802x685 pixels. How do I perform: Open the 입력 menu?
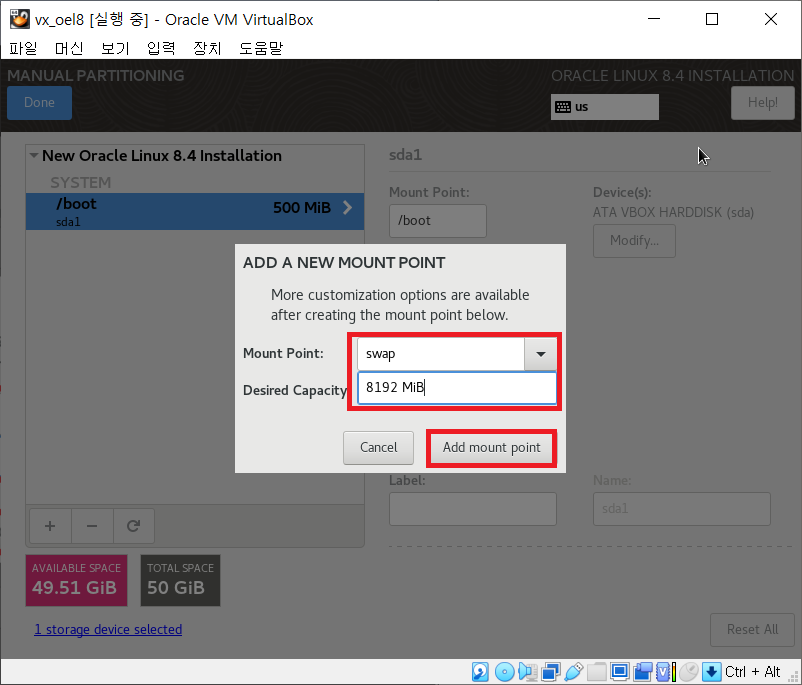(161, 48)
